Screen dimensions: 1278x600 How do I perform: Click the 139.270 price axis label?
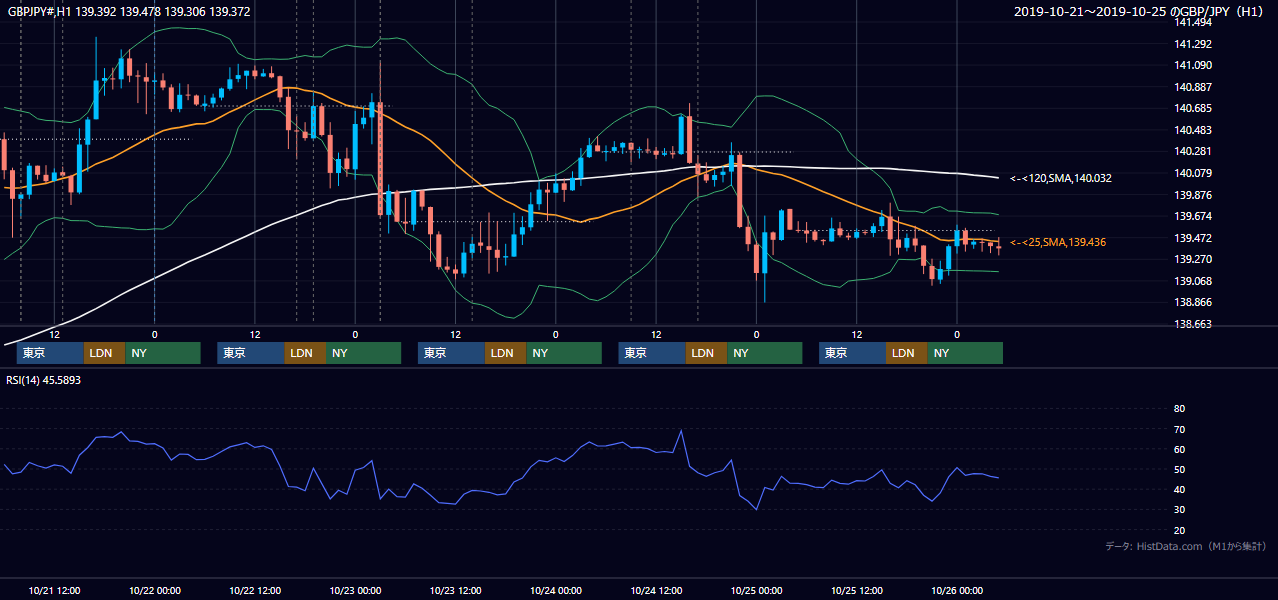pos(1193,259)
